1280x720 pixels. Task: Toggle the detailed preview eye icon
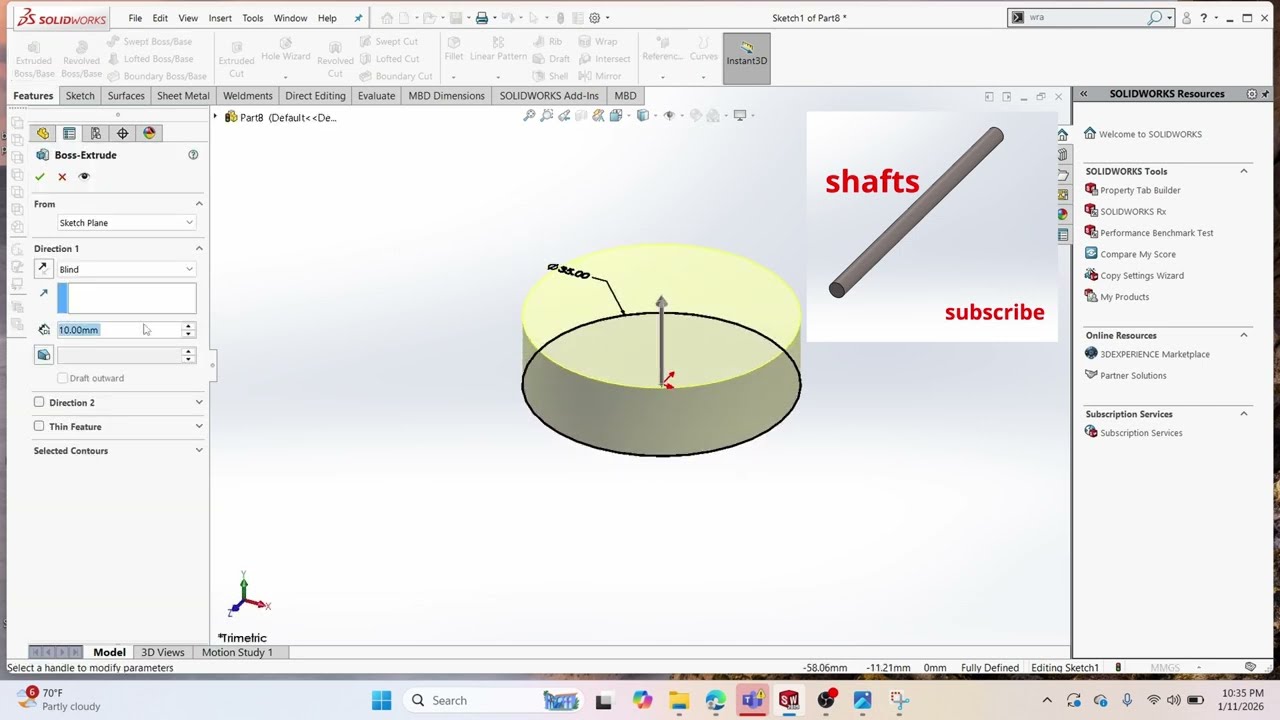pos(84,177)
